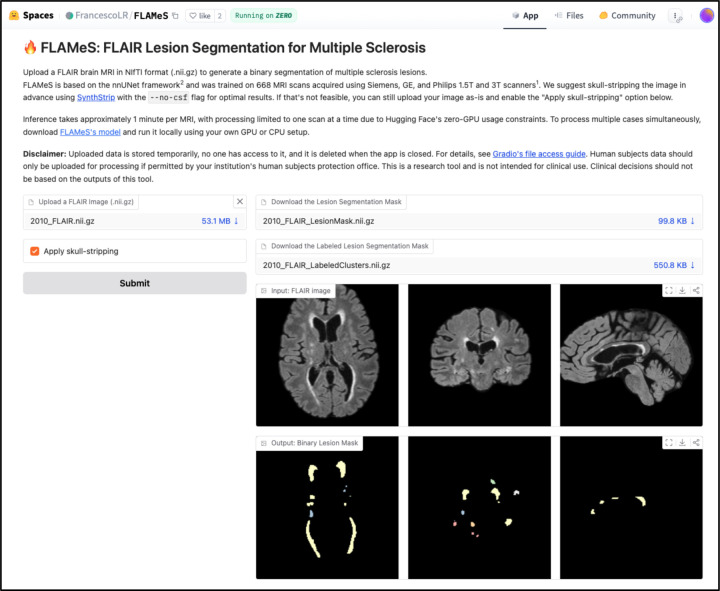
Task: Switch to the Community tab
Action: (x=627, y=16)
